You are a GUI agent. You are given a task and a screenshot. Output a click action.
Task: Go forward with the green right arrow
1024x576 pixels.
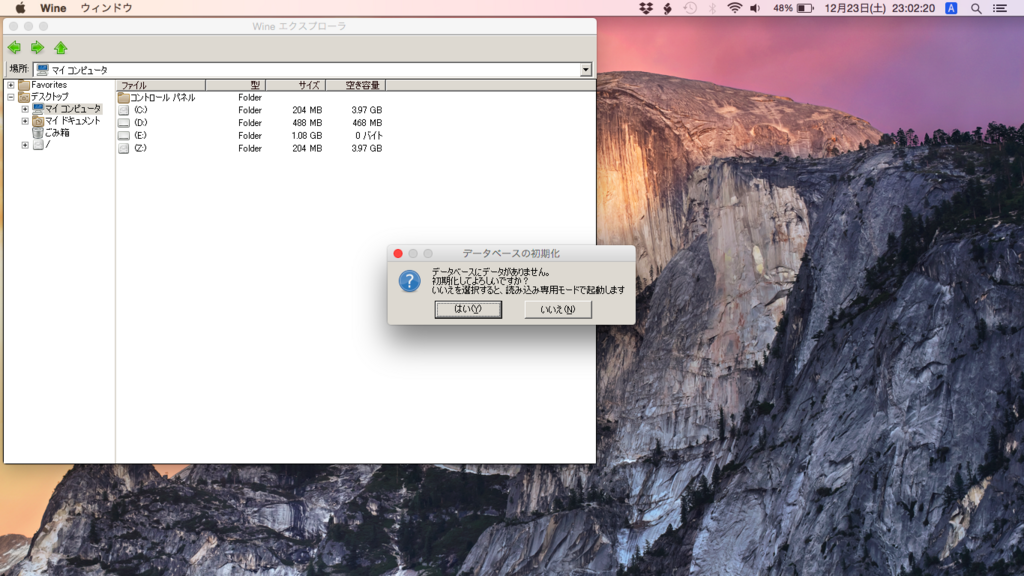point(37,48)
